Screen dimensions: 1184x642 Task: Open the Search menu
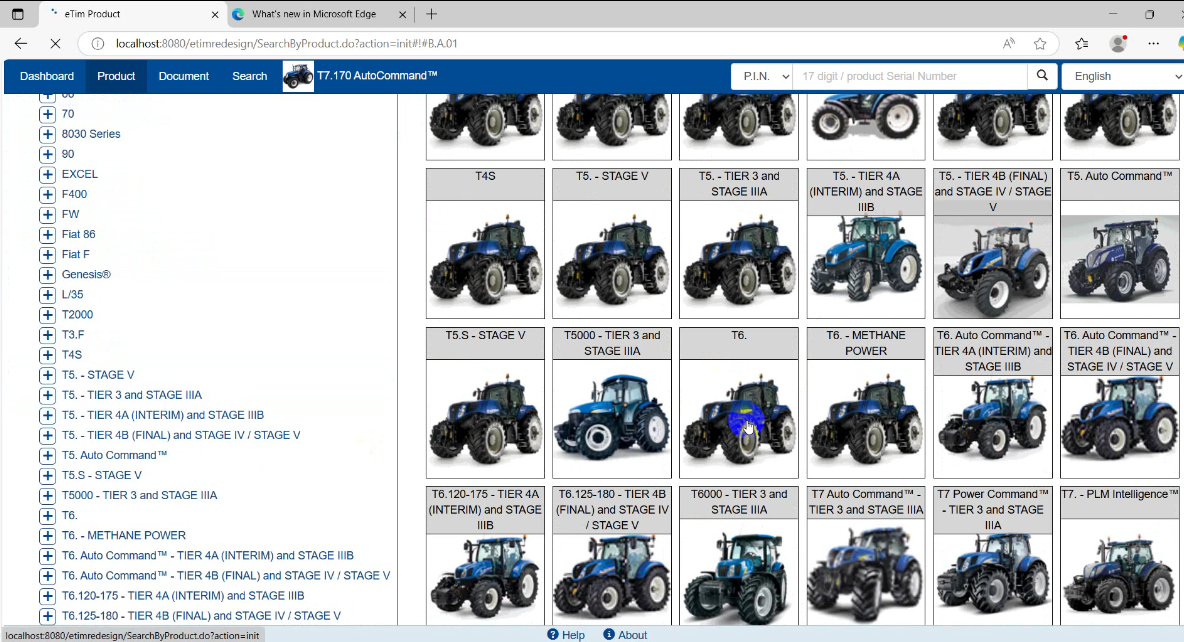[250, 76]
